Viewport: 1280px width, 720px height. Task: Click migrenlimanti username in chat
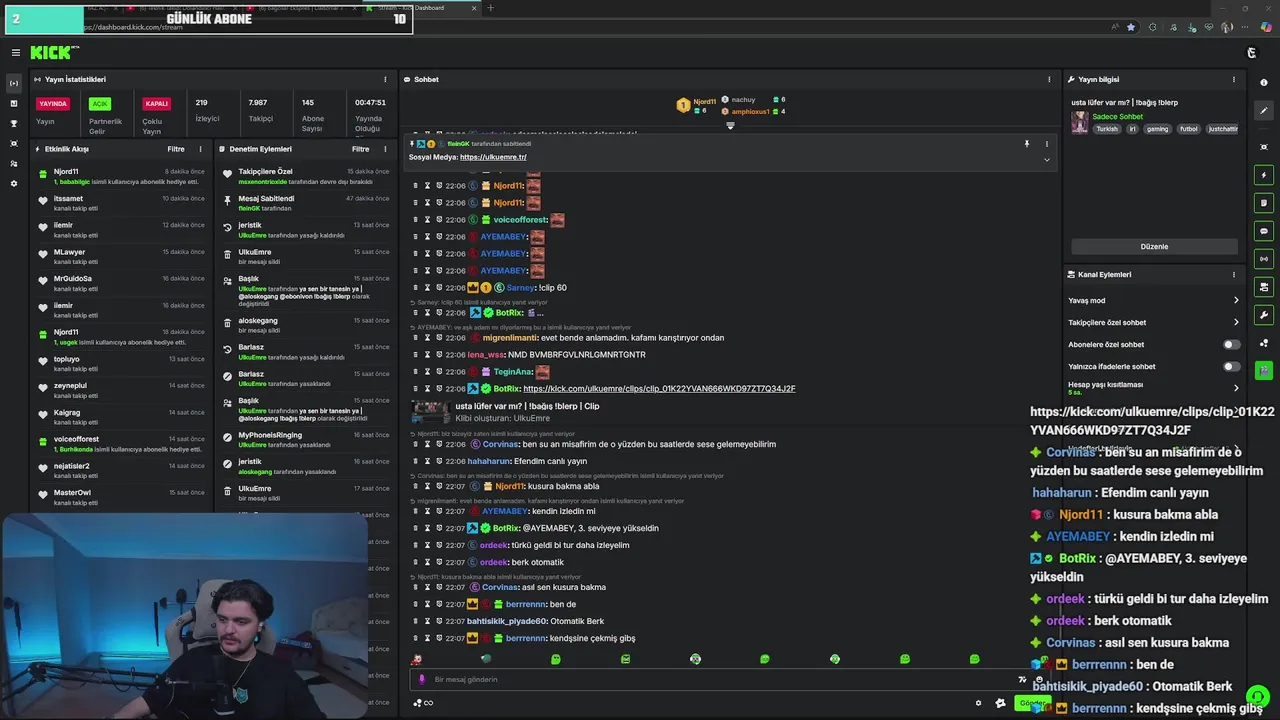click(510, 338)
